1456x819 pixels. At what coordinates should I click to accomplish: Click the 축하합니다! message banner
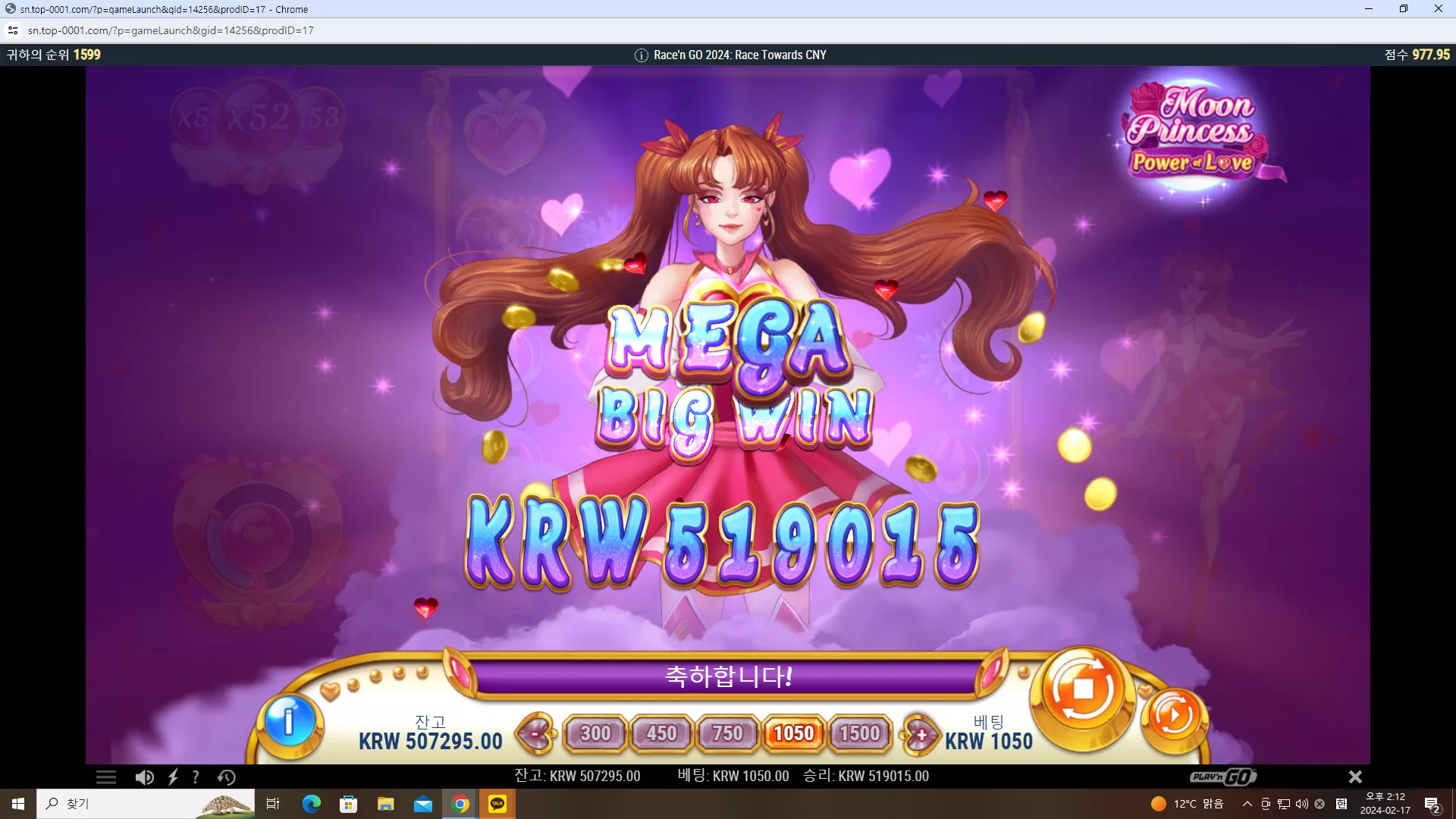point(728,676)
